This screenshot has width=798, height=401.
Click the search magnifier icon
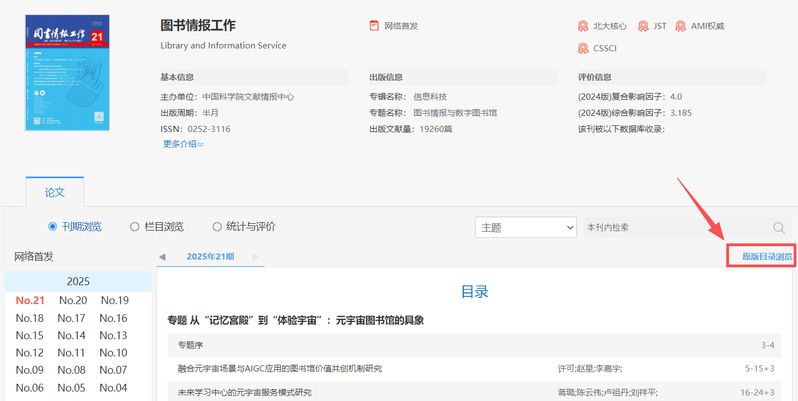(x=779, y=228)
